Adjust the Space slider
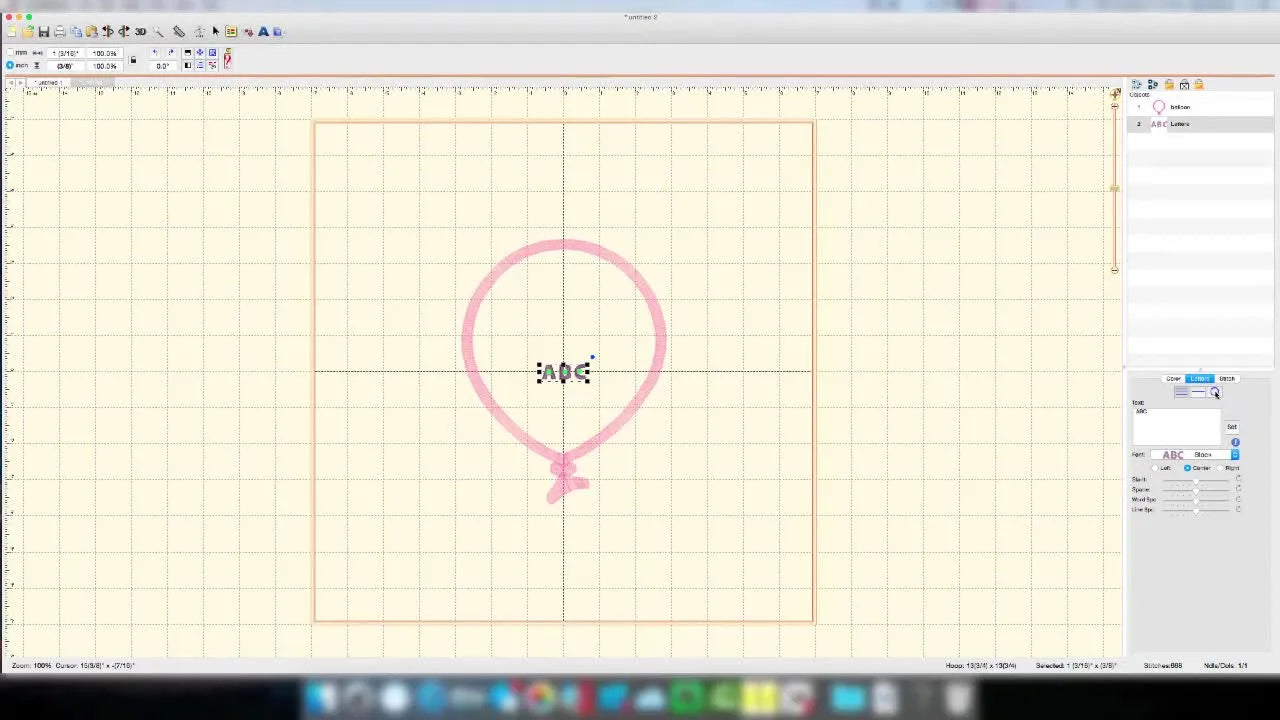The width and height of the screenshot is (1280, 720). click(1196, 490)
